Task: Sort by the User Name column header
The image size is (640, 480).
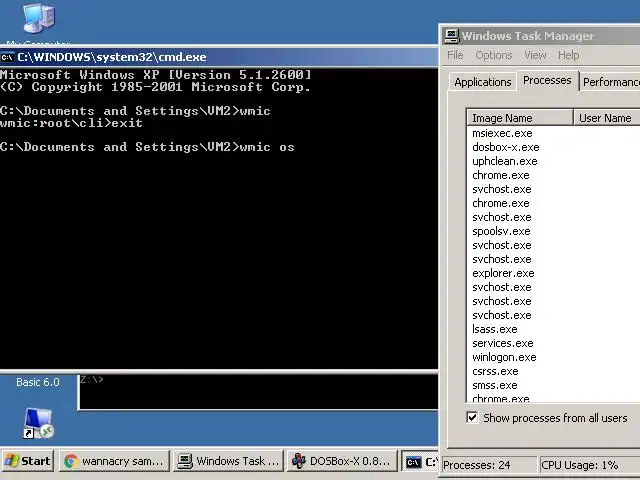Action: [x=607, y=118]
